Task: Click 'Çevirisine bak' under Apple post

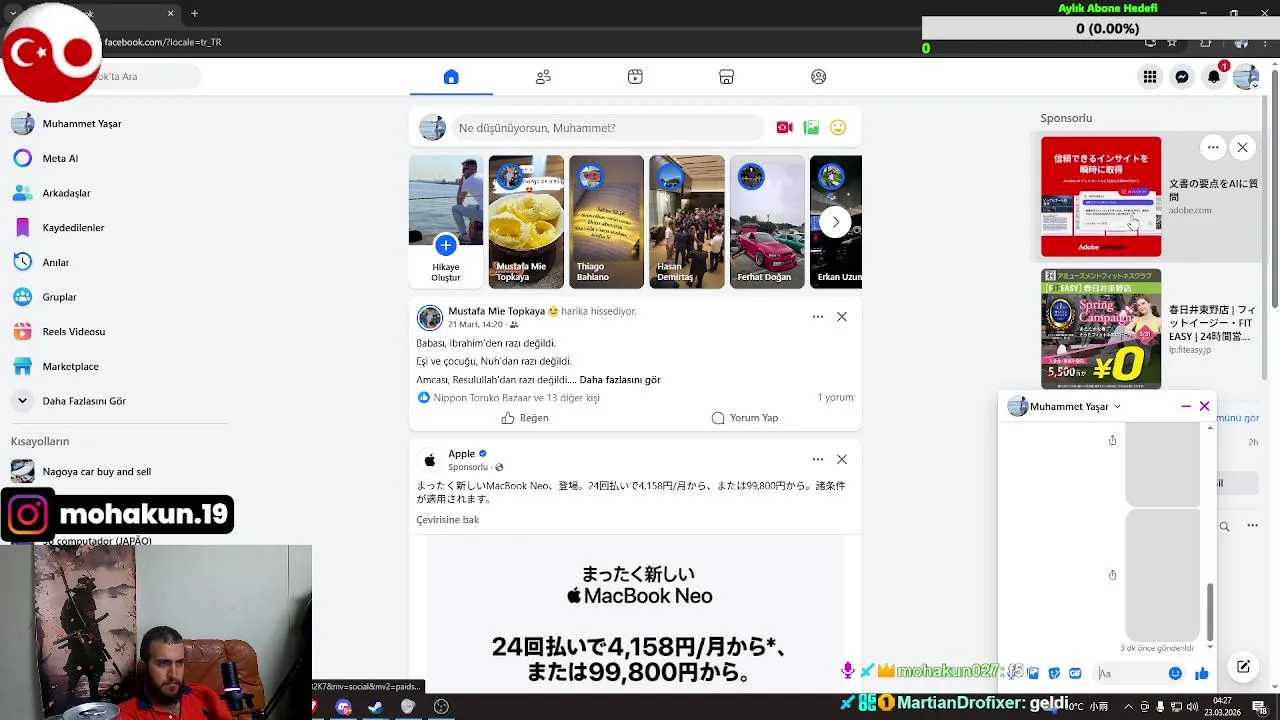Action: click(x=447, y=520)
